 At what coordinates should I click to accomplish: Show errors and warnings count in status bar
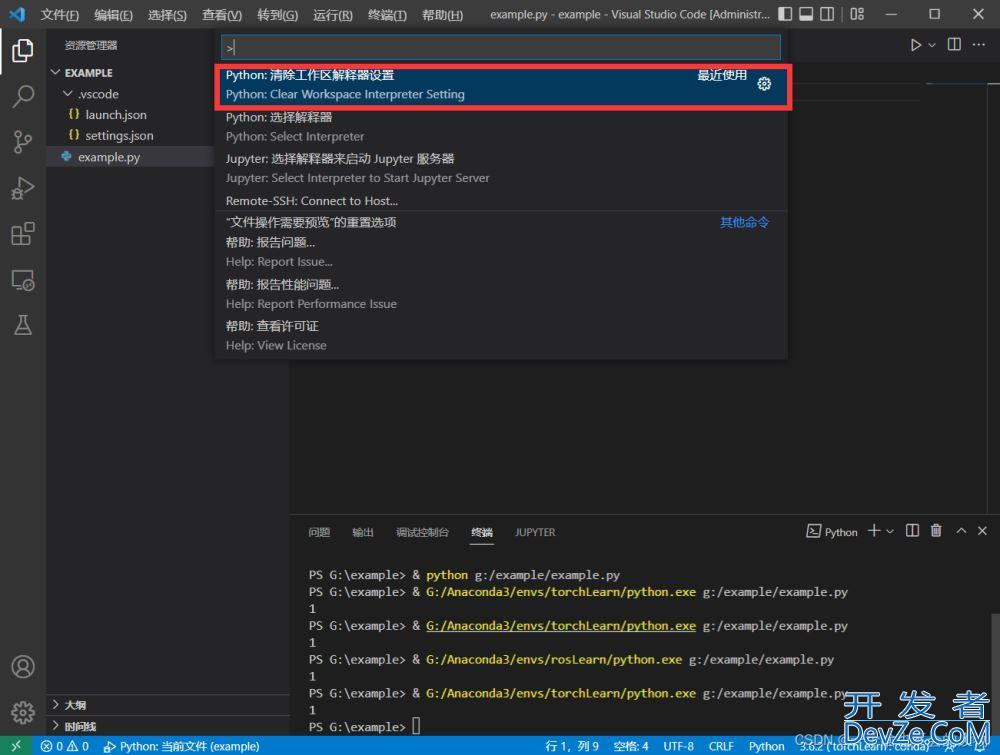tap(64, 746)
